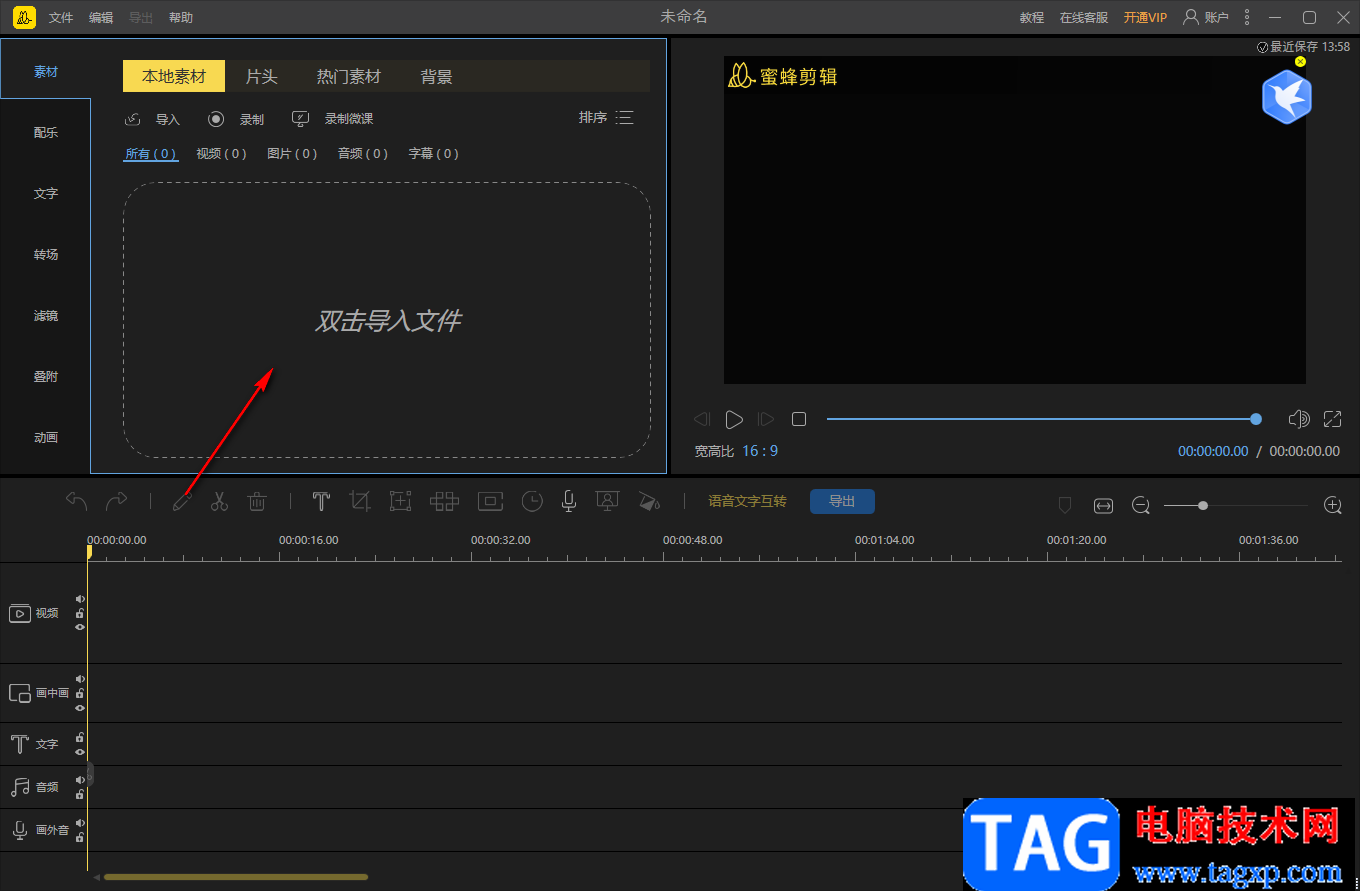This screenshot has width=1360, height=891.
Task: Open the 文件 menu
Action: (61, 18)
